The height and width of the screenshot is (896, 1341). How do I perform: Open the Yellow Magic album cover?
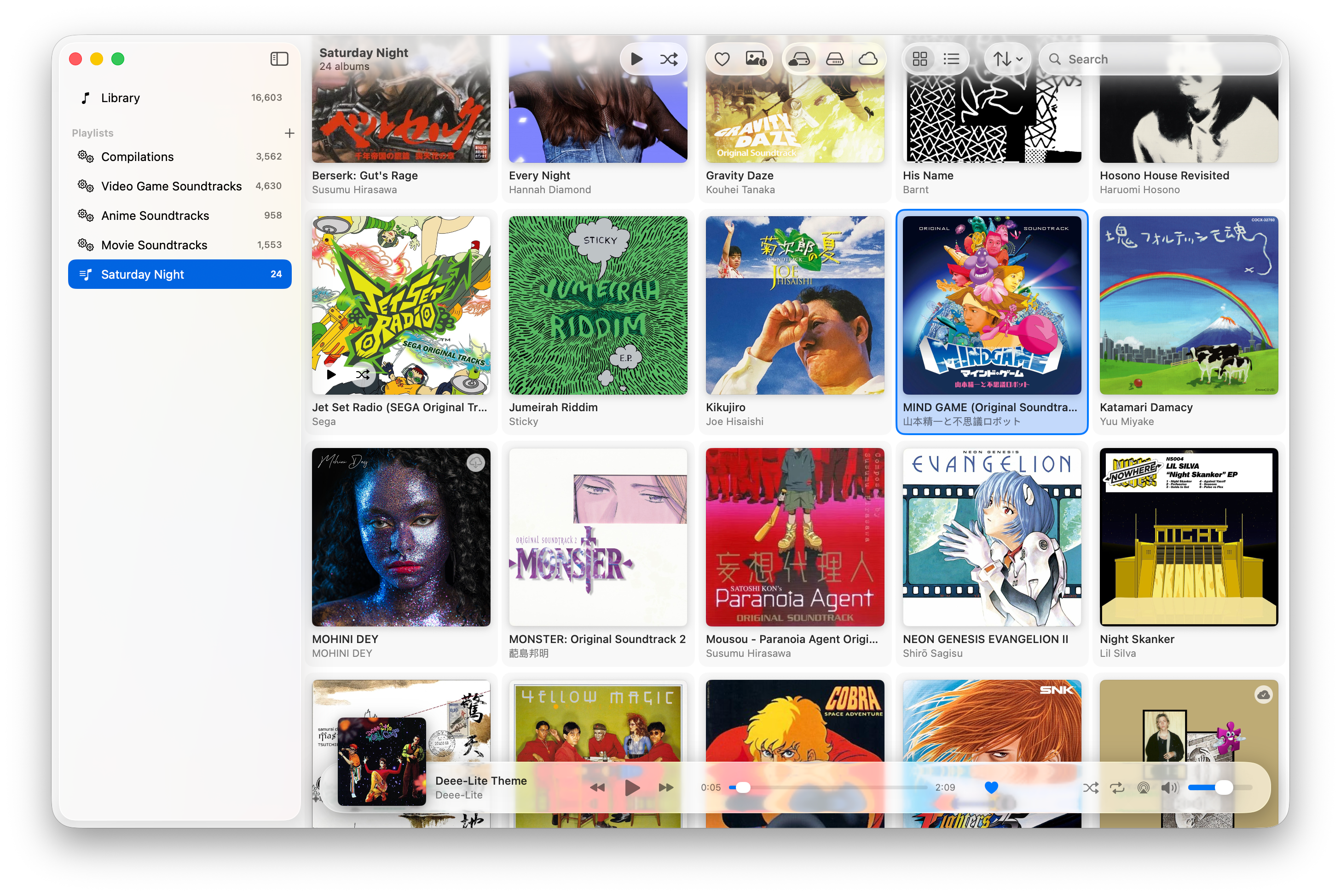pyautogui.click(x=598, y=721)
